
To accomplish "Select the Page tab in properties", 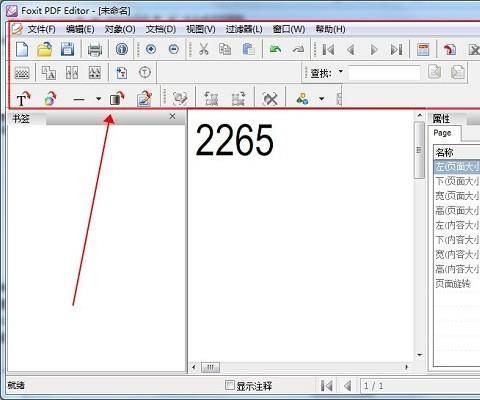I will (444, 133).
